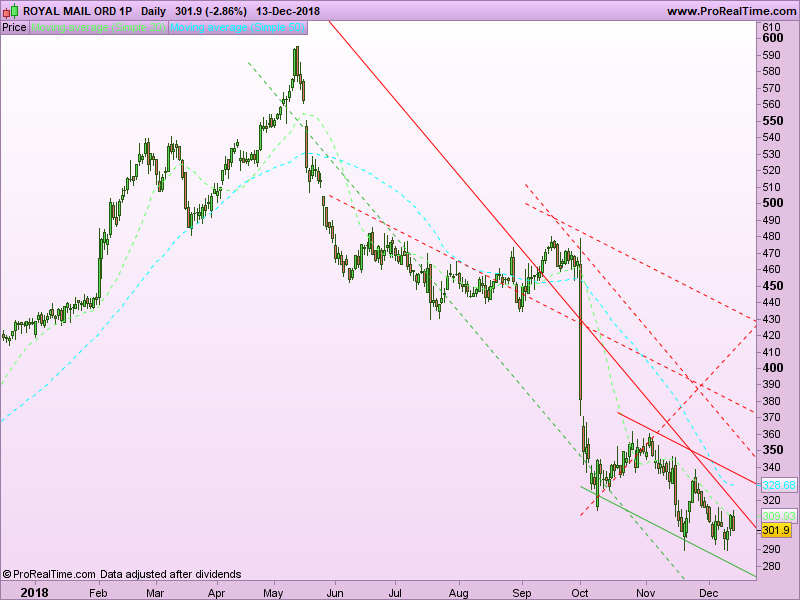The height and width of the screenshot is (600, 800).
Task: Click the 13-Dec-2018 date label
Action: coord(288,11)
